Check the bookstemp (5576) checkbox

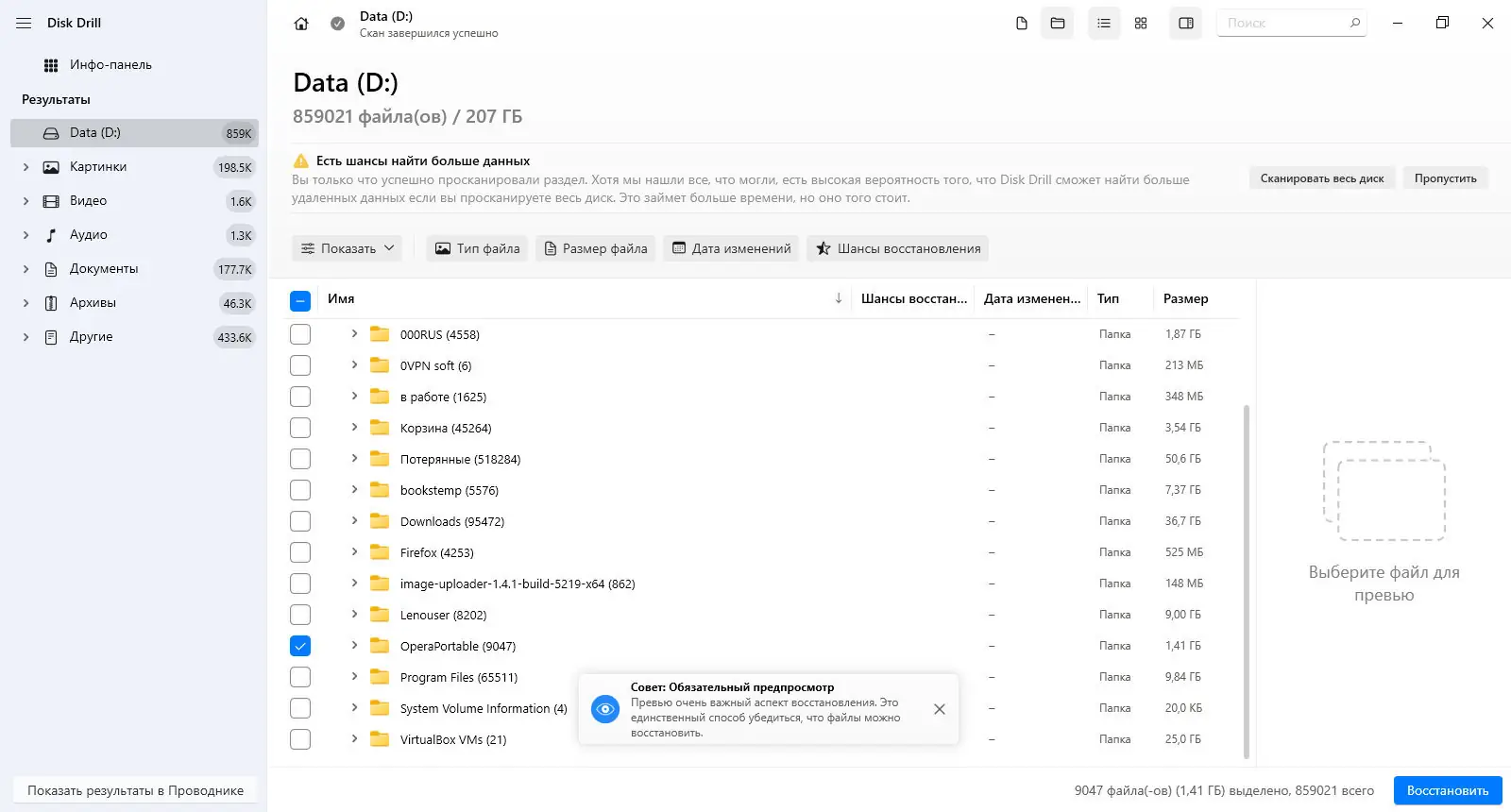300,490
